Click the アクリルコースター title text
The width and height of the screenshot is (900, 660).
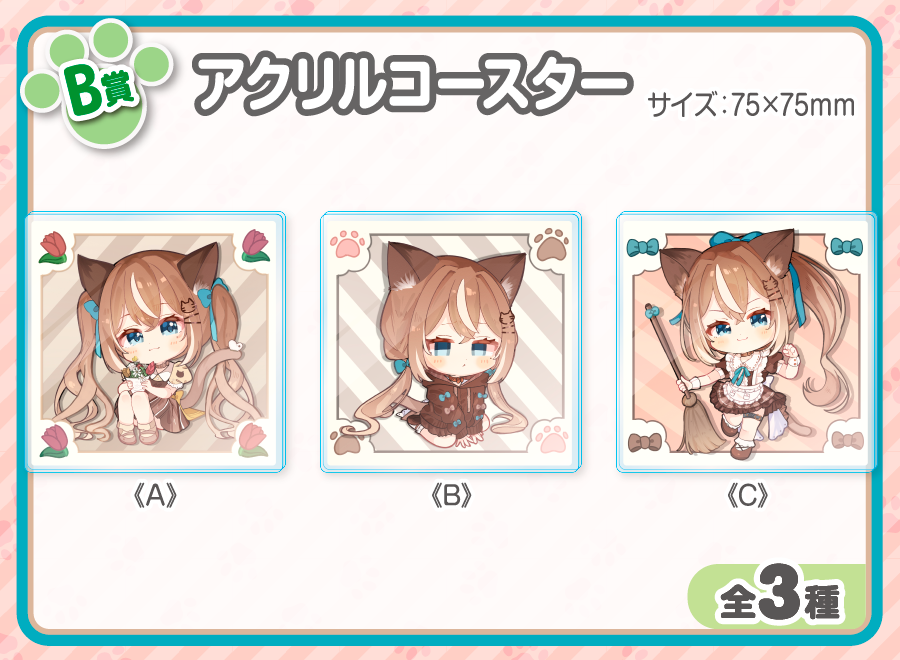(x=413, y=85)
